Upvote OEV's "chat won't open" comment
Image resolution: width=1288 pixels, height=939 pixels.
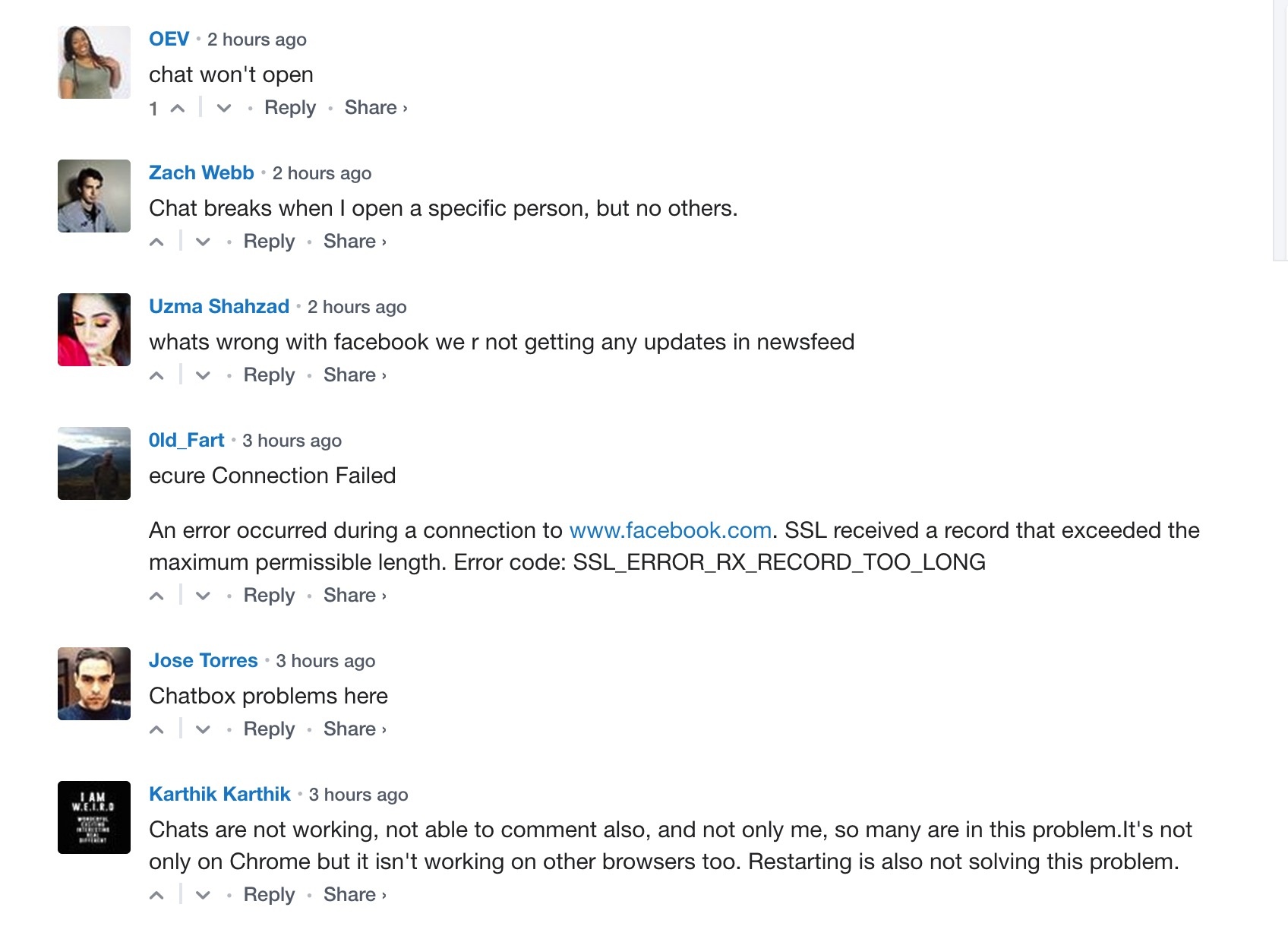pyautogui.click(x=178, y=109)
